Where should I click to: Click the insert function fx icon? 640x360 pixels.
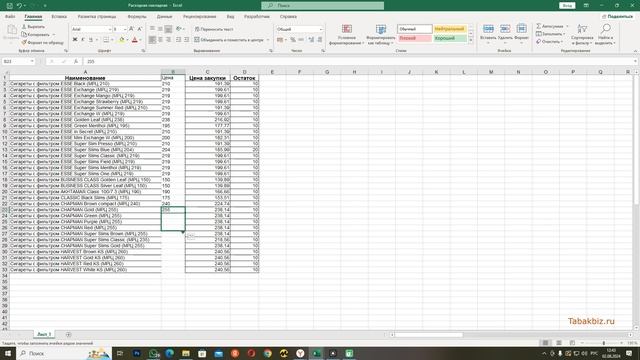click(x=76, y=61)
